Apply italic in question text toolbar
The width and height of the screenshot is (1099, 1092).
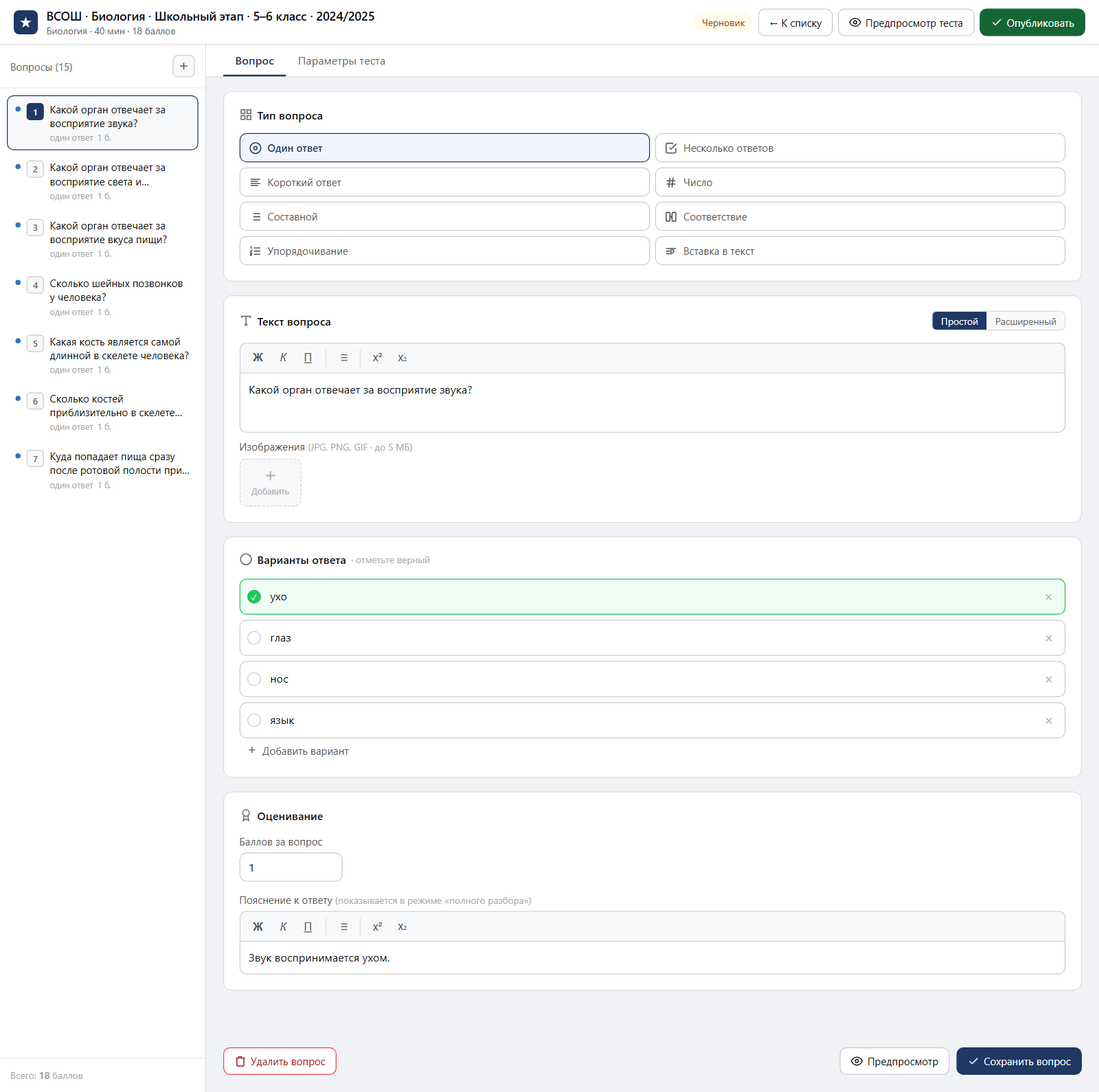[283, 358]
